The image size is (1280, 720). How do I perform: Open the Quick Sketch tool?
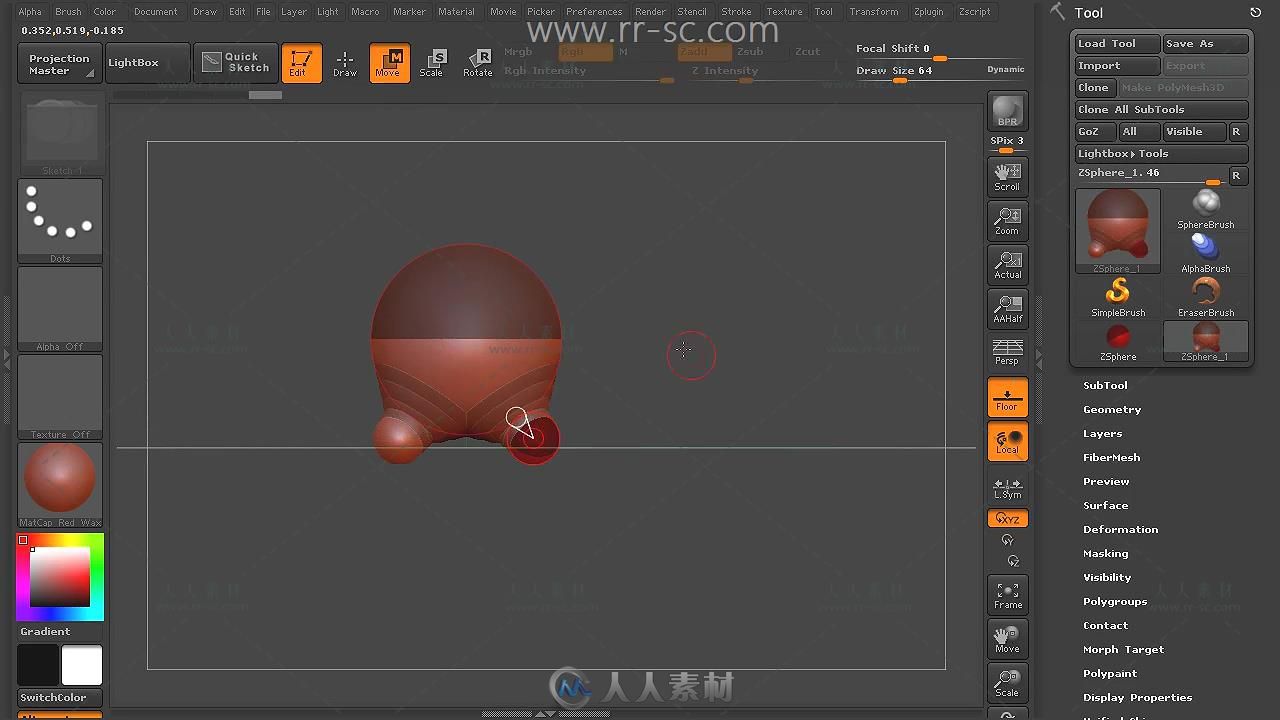point(236,63)
